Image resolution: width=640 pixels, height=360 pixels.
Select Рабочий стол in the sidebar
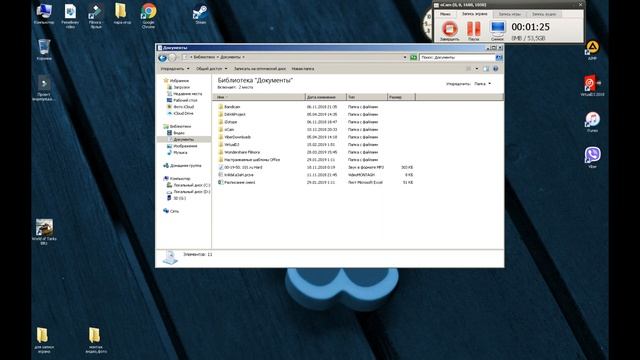point(182,100)
